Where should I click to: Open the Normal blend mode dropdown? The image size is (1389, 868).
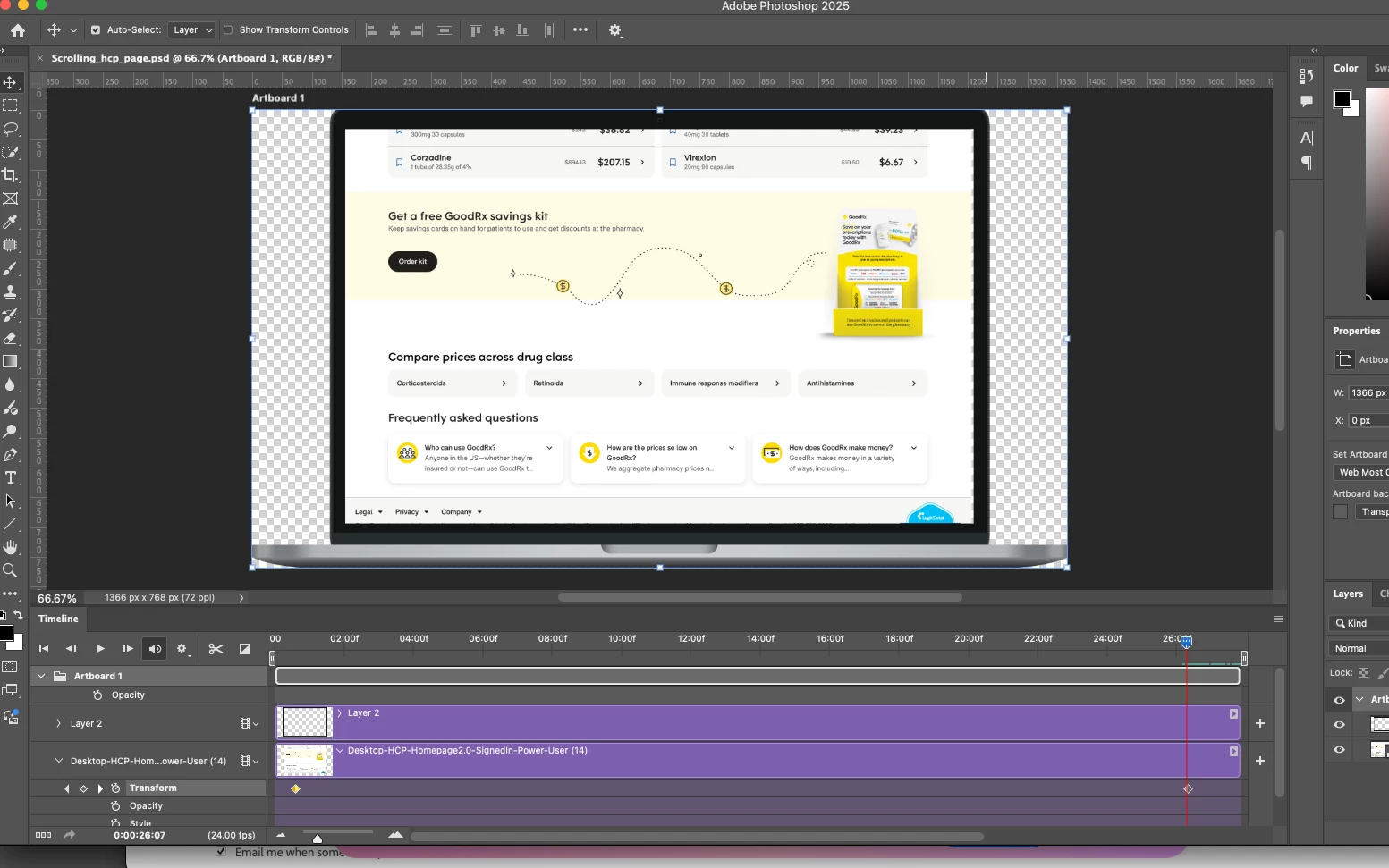click(1359, 649)
